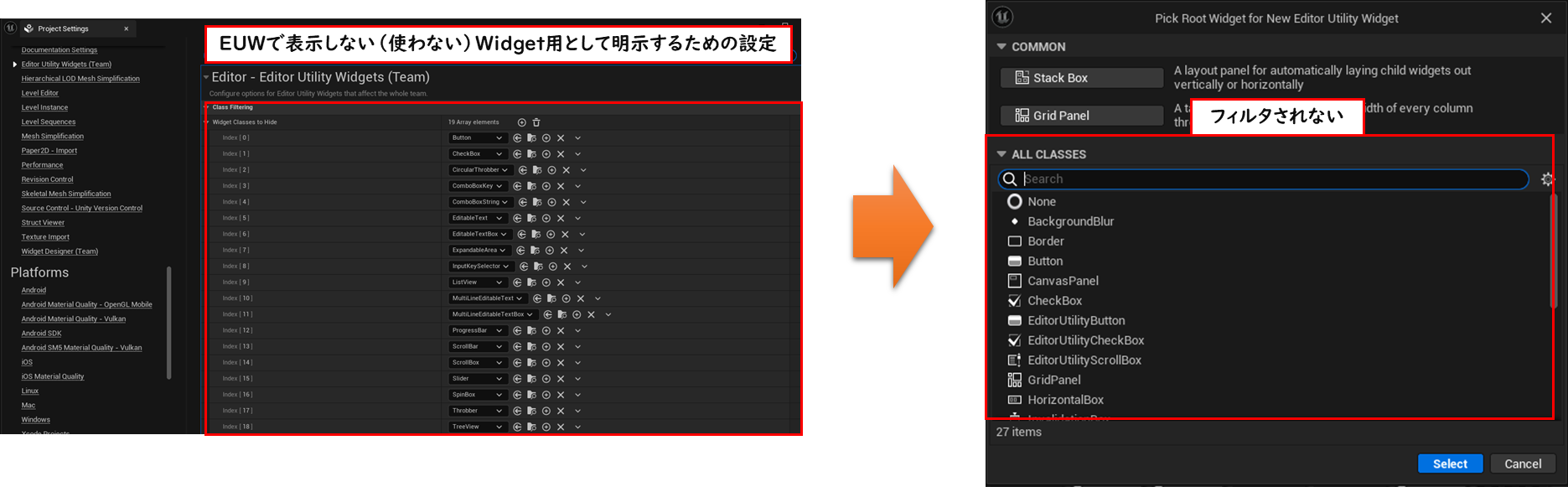Click the Unreal logo in Pick Root Widget dialog
1568x487 pixels.
[x=1002, y=18]
